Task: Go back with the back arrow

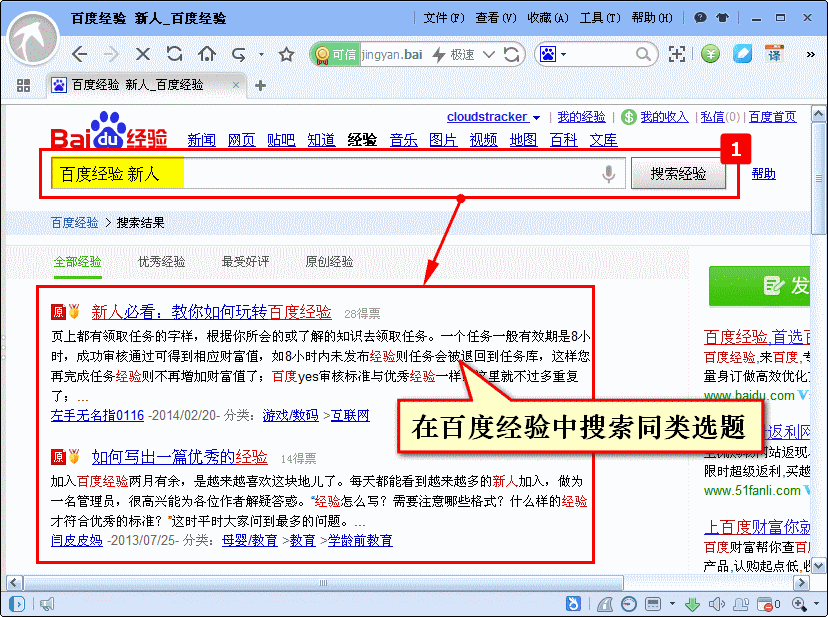Action: pos(80,54)
